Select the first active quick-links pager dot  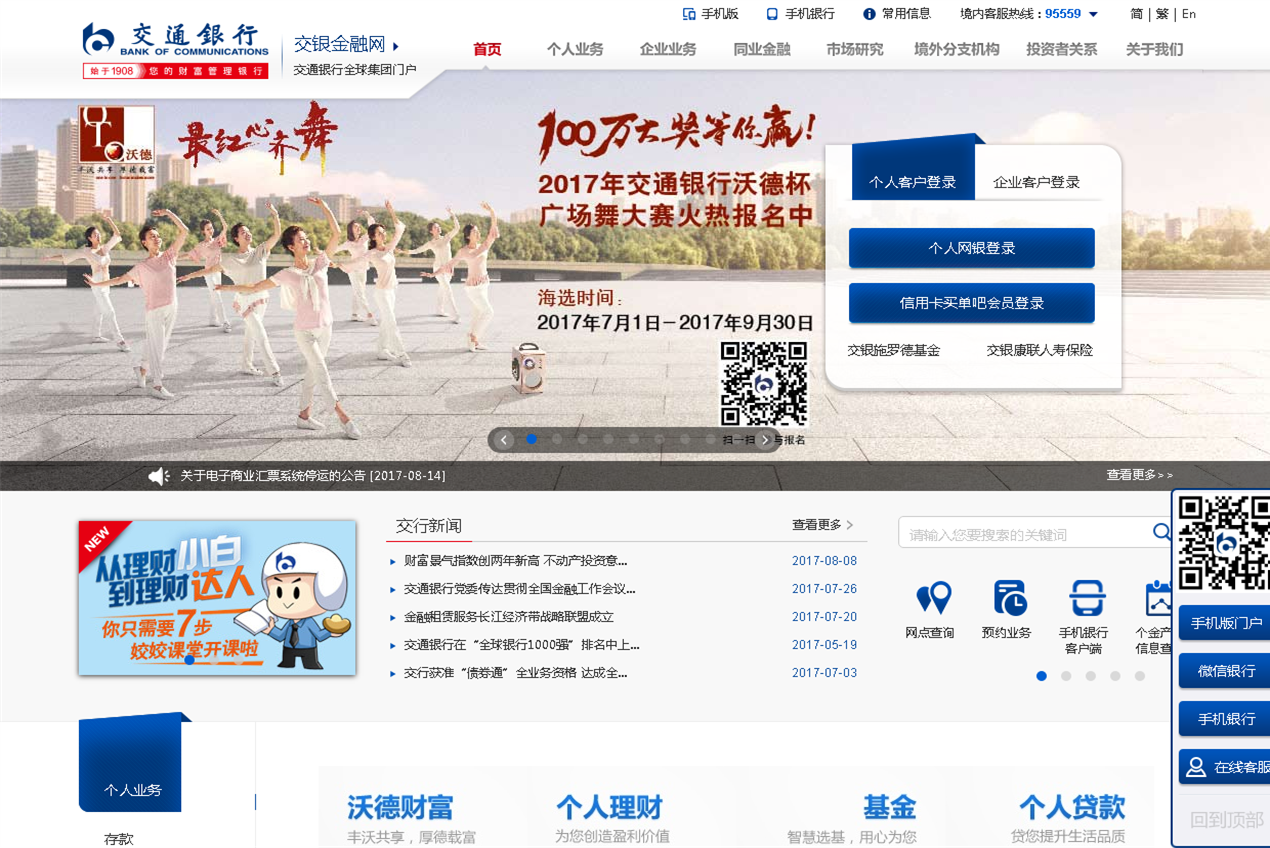(x=1042, y=676)
